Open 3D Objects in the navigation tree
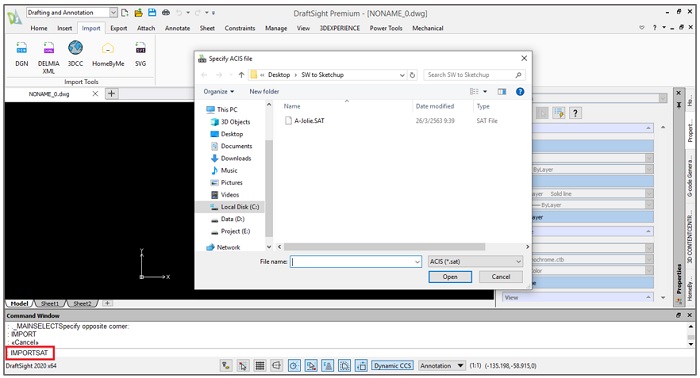The width and height of the screenshot is (700, 378). 235,121
